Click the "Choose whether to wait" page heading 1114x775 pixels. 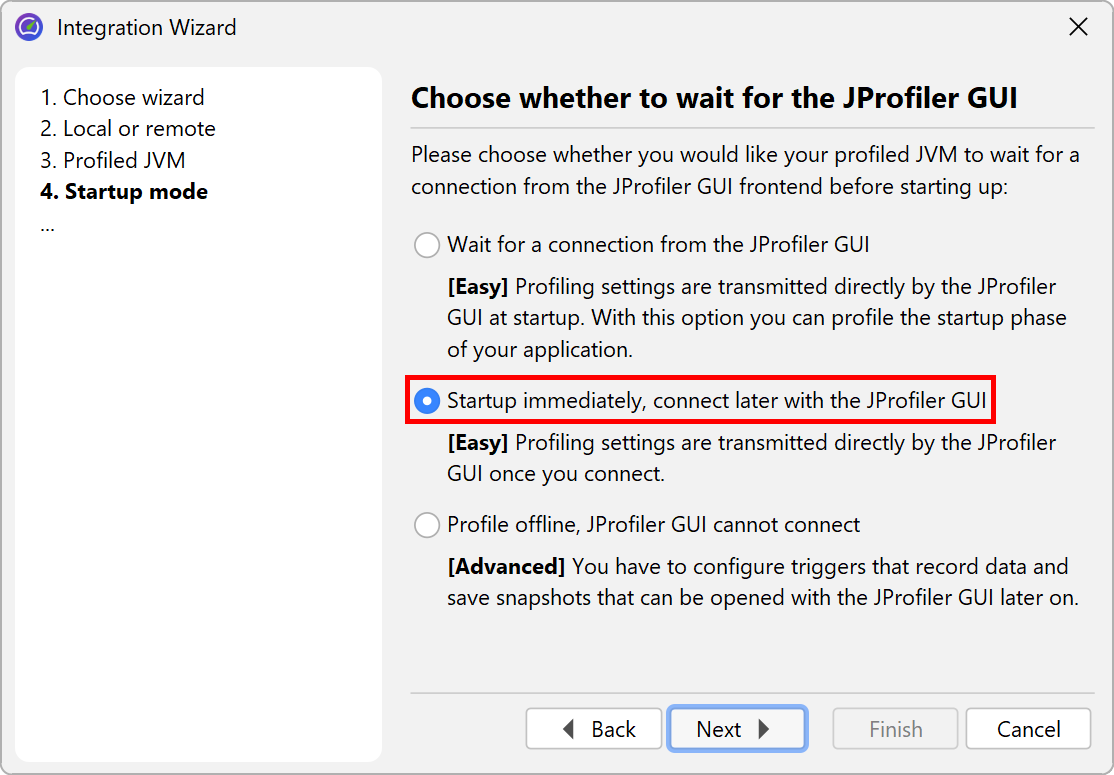[714, 98]
